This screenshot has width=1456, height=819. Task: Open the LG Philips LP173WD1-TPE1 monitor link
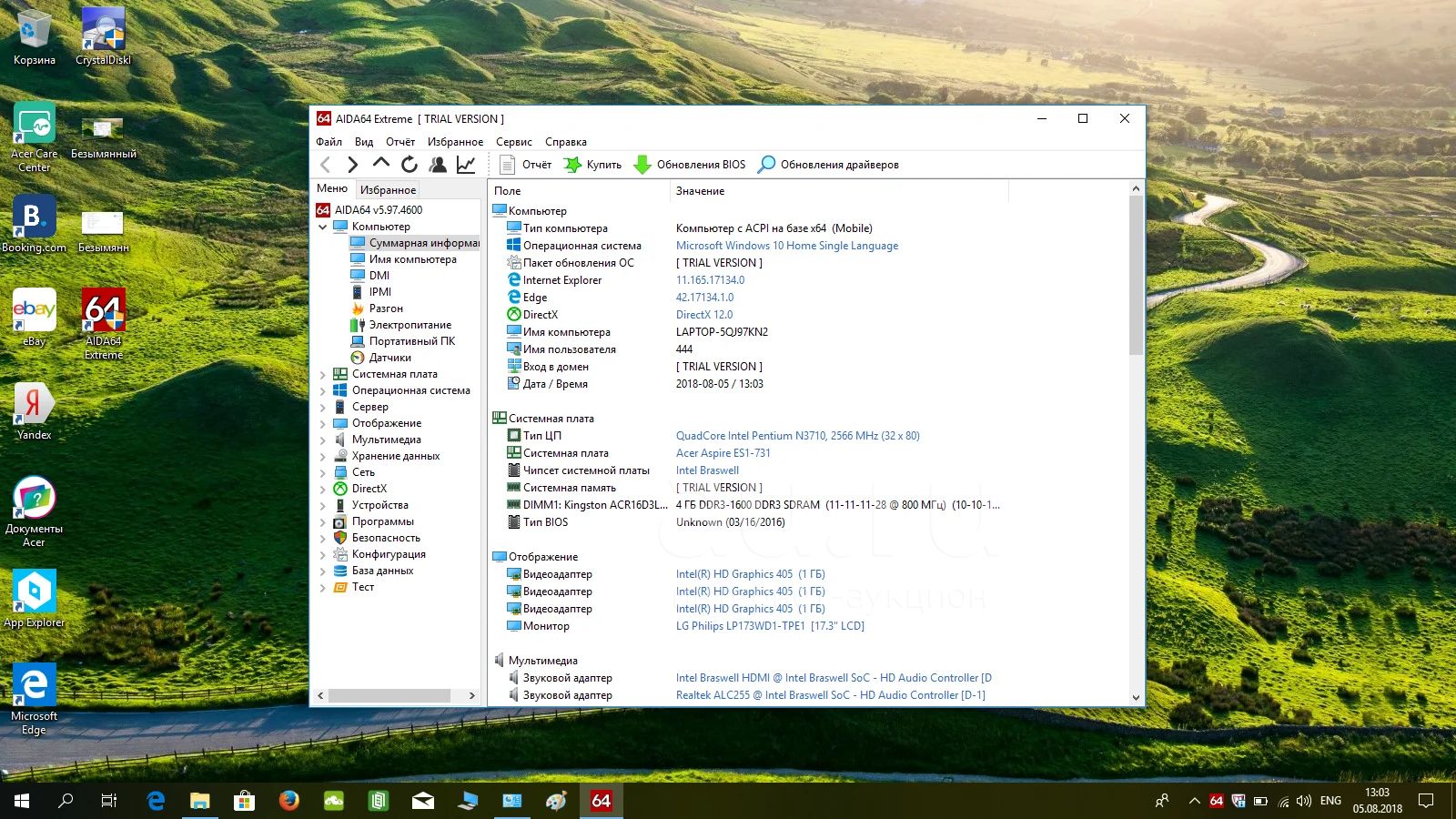click(770, 626)
